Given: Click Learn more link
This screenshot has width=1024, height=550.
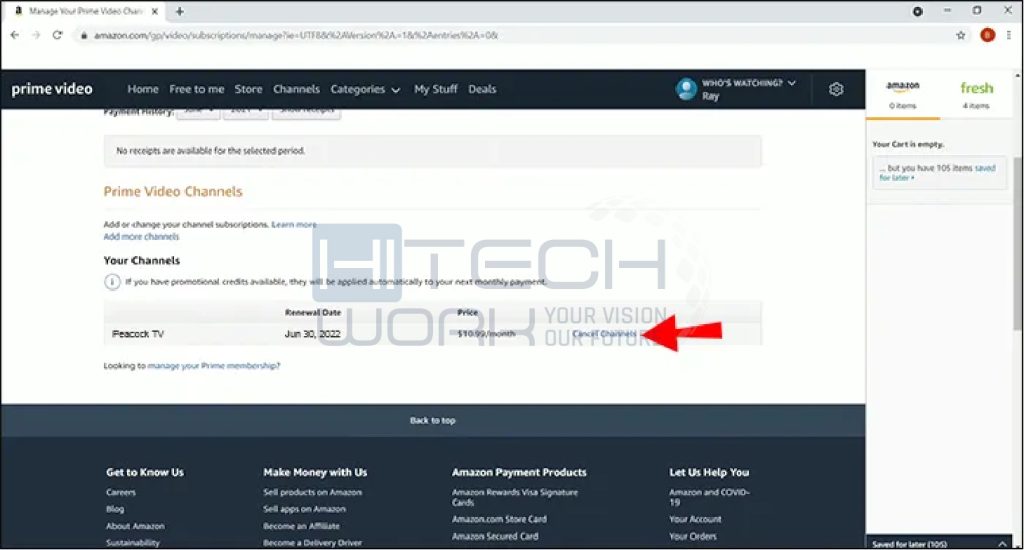Looking at the screenshot, I should [x=294, y=225].
